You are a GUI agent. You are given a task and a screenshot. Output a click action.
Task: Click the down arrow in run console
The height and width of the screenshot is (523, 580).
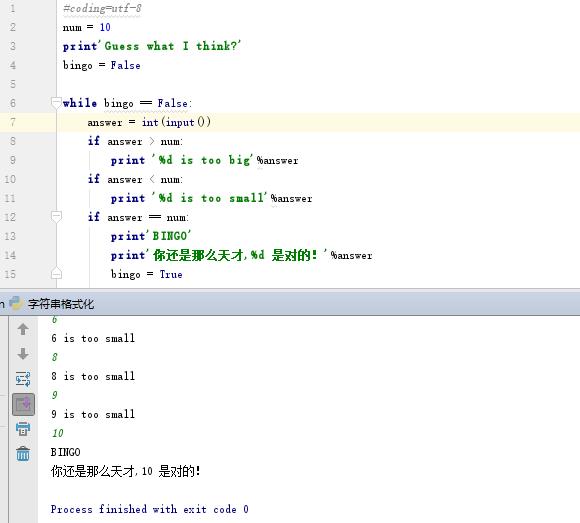click(x=23, y=354)
